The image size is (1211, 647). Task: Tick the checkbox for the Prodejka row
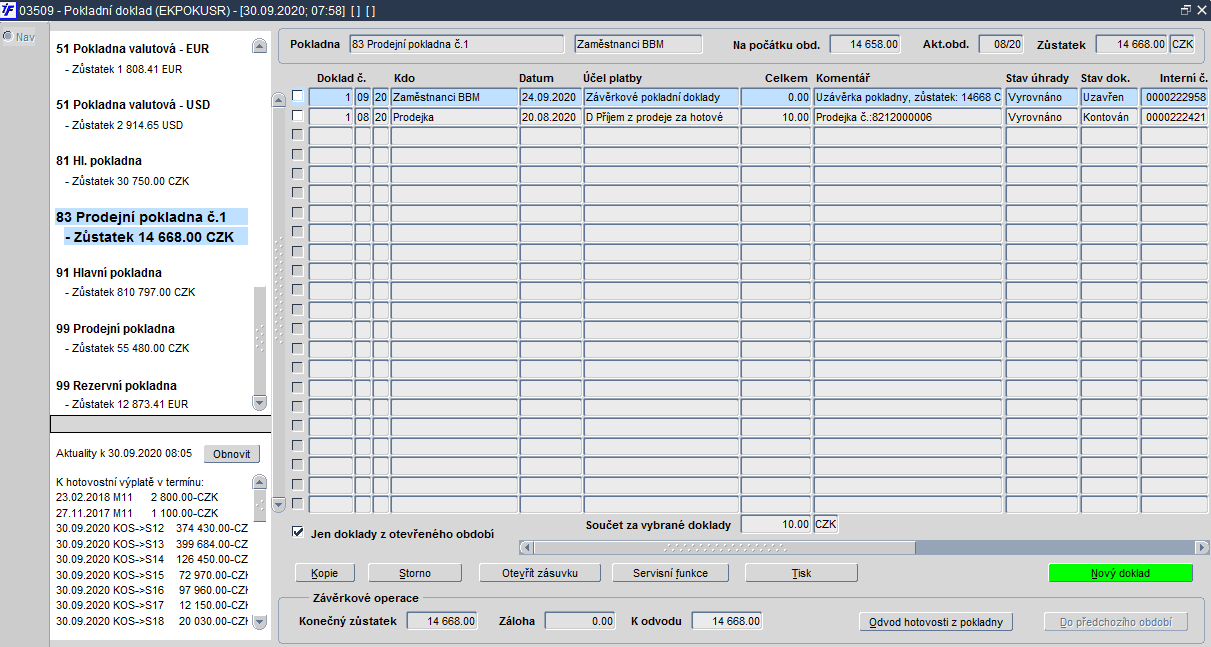point(297,116)
